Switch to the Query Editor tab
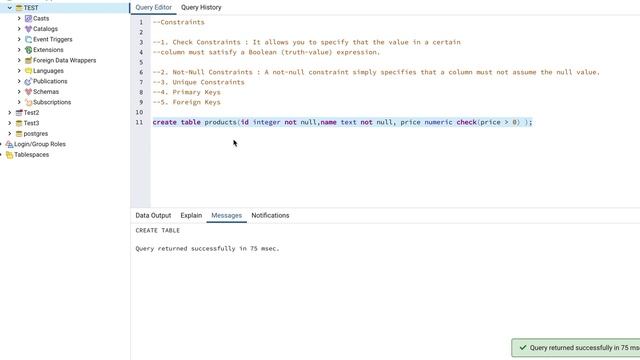The width and height of the screenshot is (640, 360). tap(153, 7)
